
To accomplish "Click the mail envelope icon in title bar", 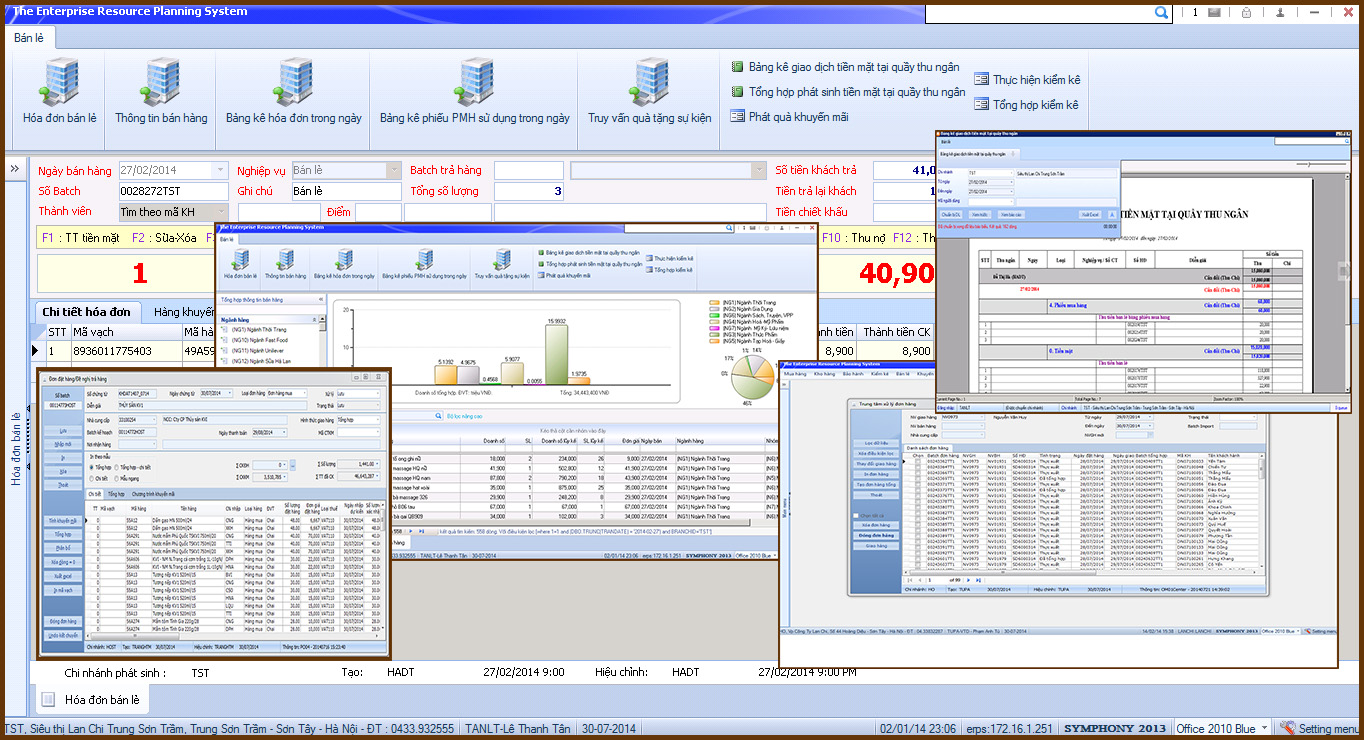I will coord(1214,13).
